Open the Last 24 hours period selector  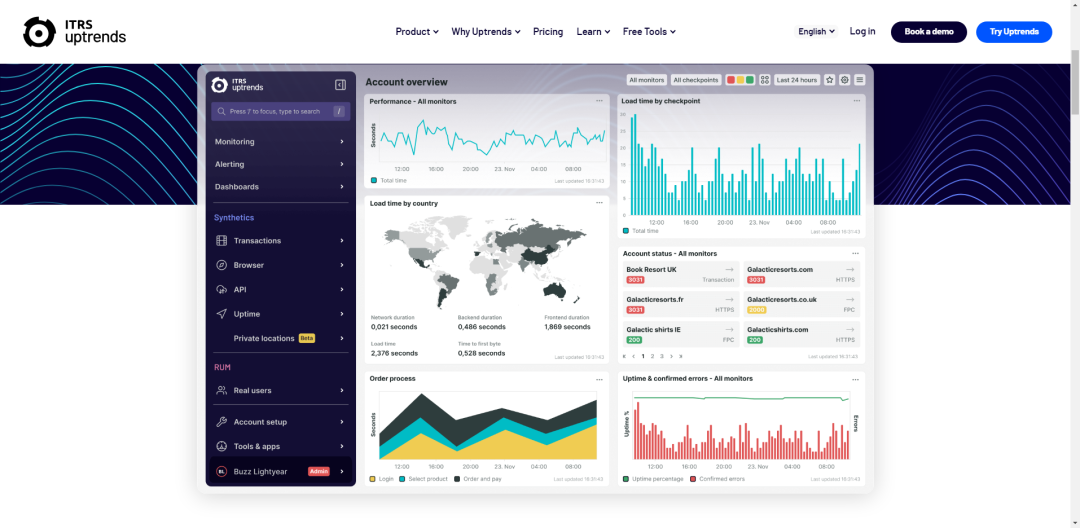point(797,80)
